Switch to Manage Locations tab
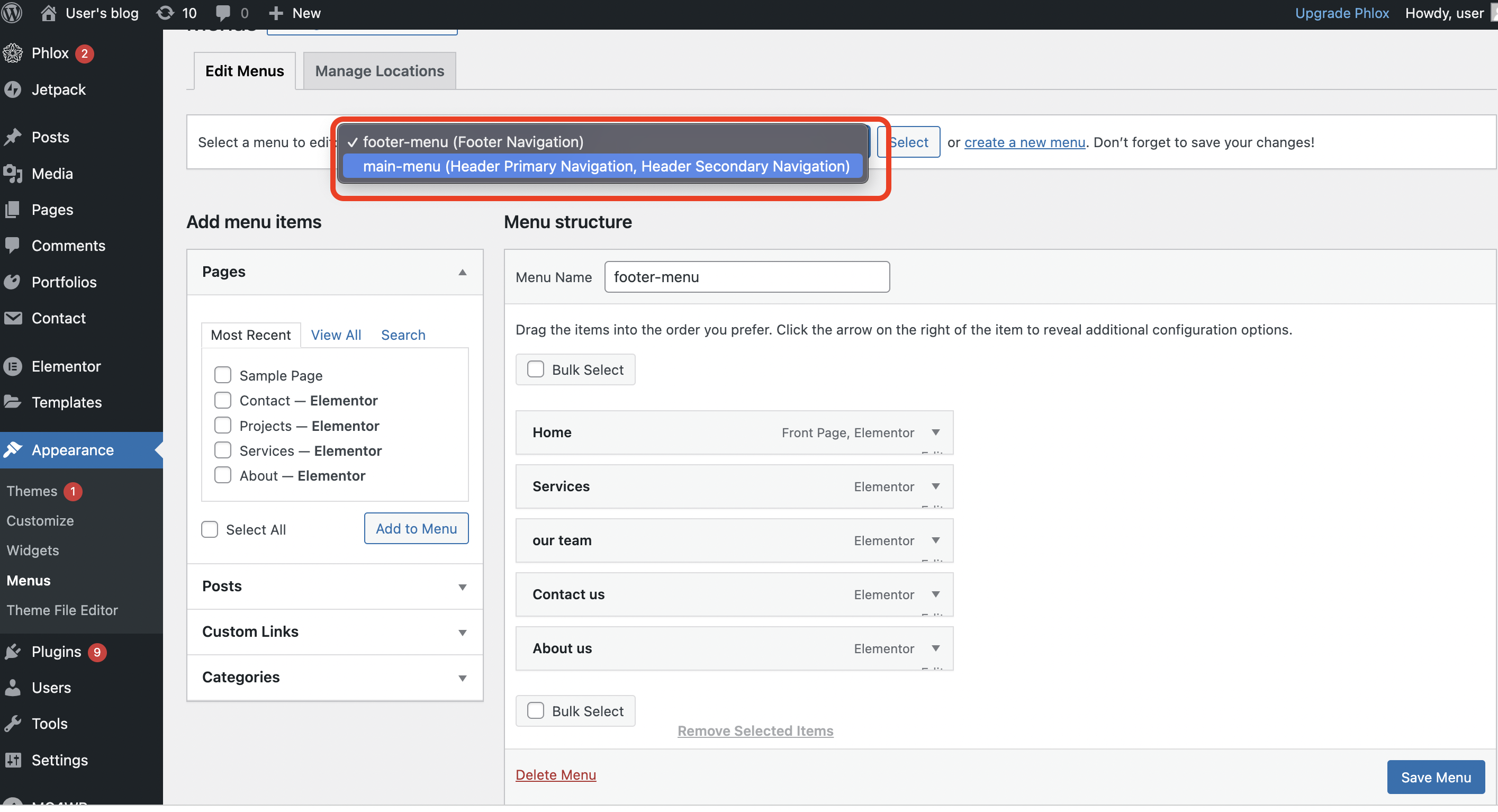 [x=379, y=71]
